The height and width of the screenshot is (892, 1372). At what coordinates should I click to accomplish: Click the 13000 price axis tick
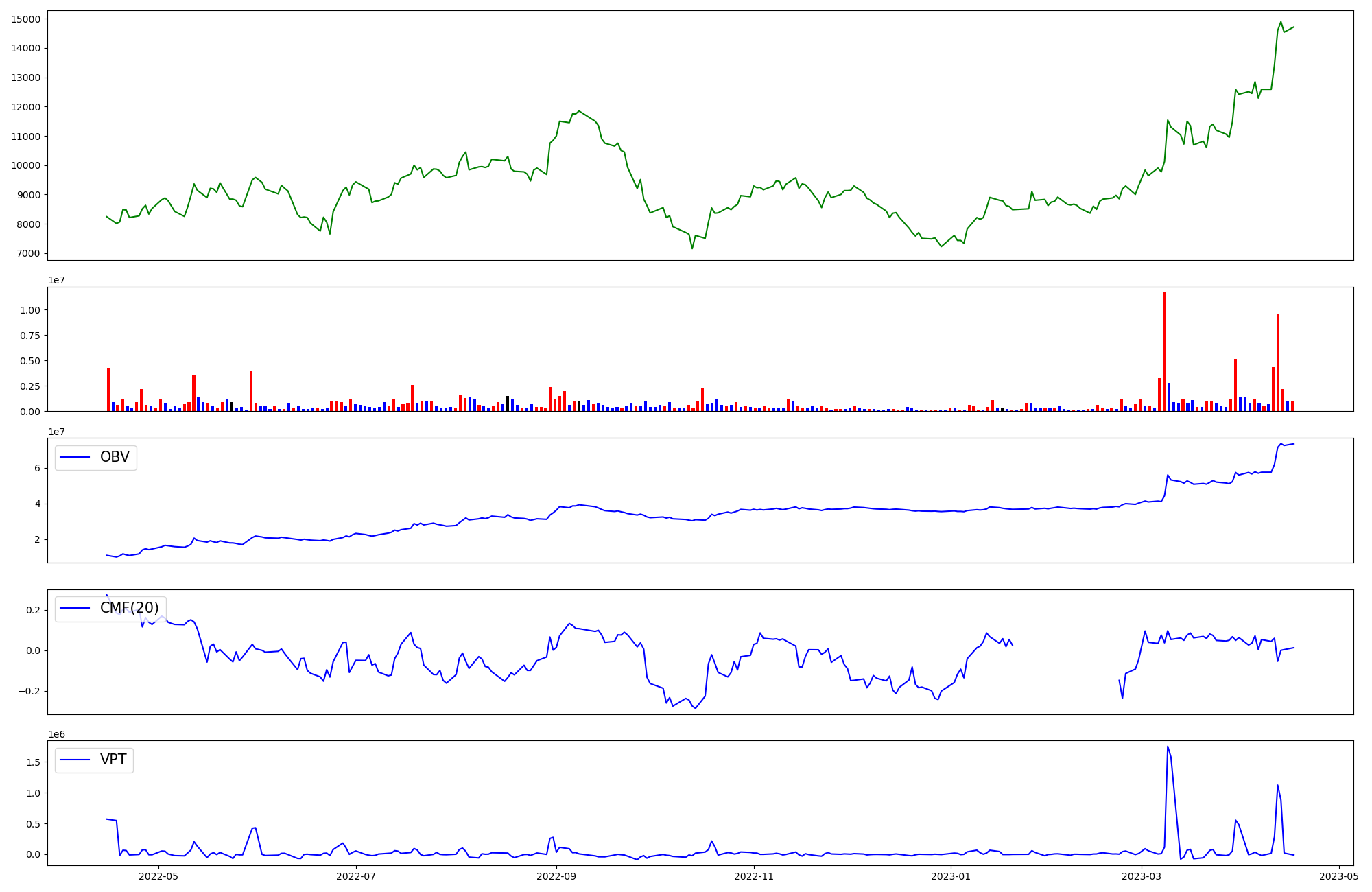tap(25, 78)
